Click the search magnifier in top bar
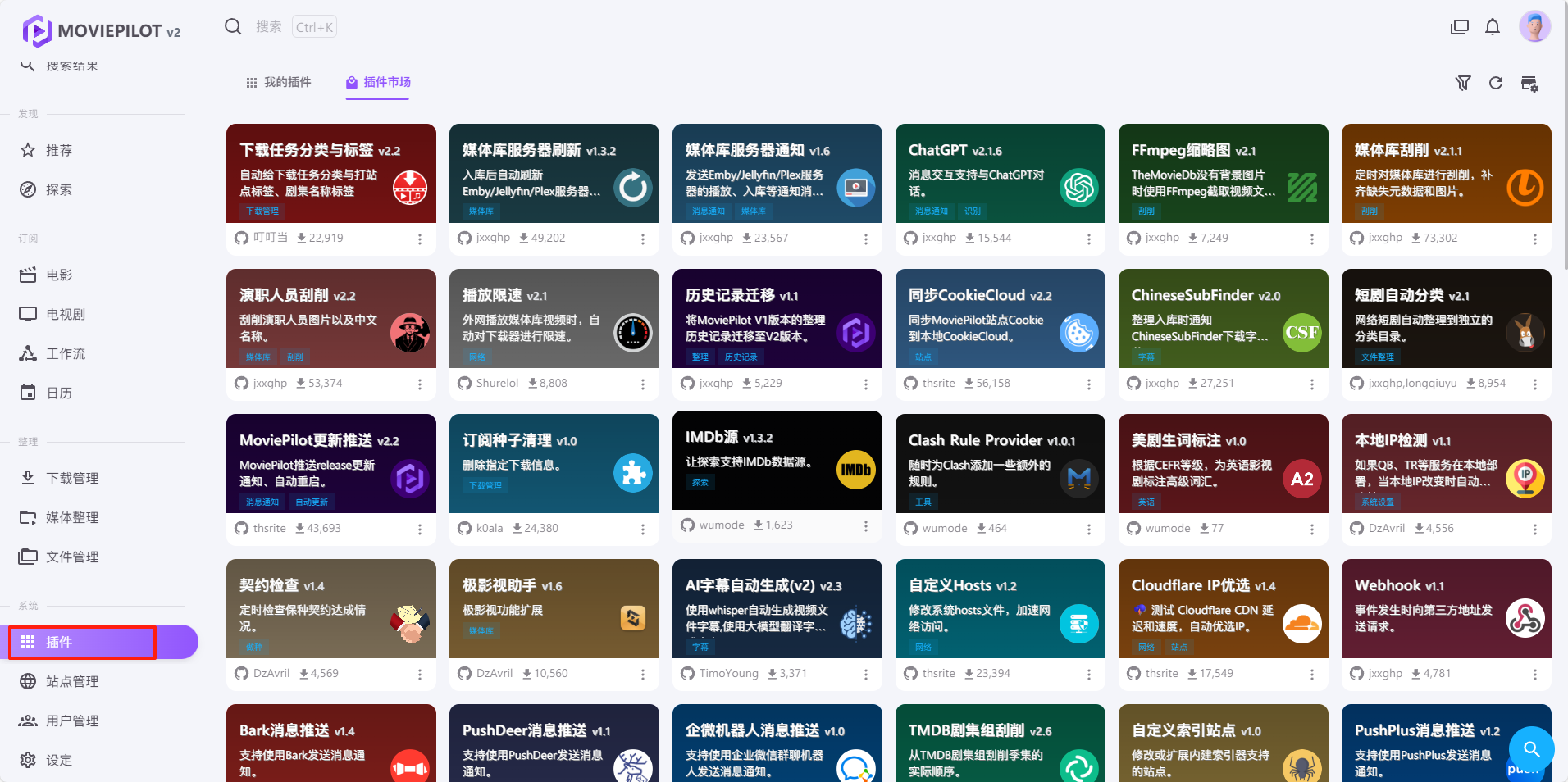This screenshot has width=1568, height=782. click(x=233, y=27)
